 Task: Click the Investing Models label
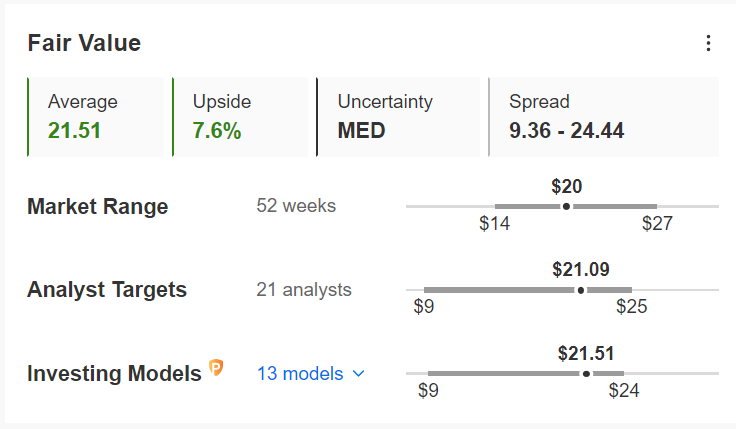point(114,374)
